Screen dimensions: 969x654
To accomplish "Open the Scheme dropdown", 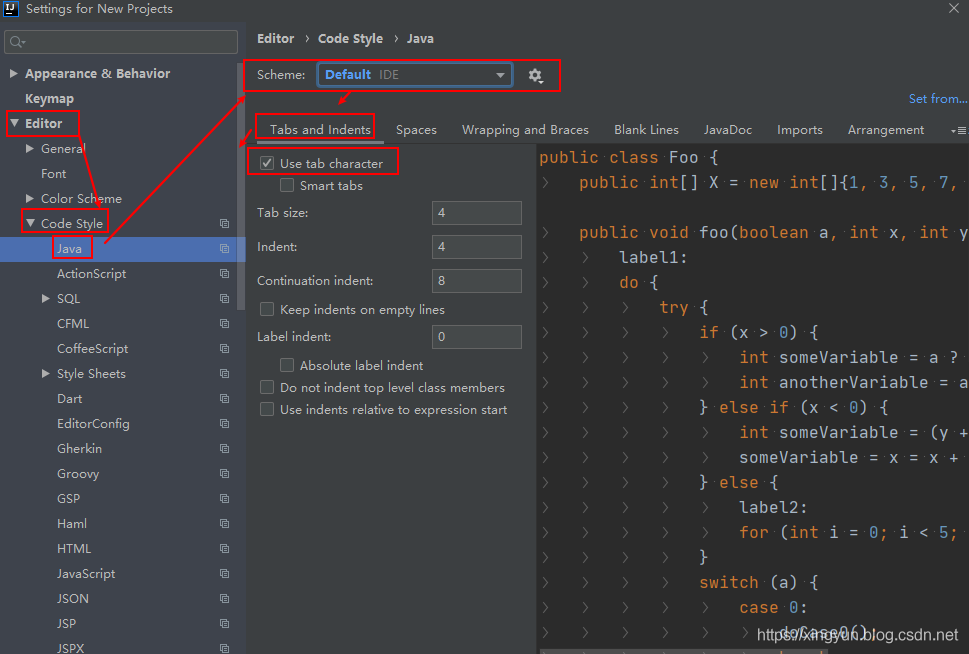I will click(x=414, y=75).
